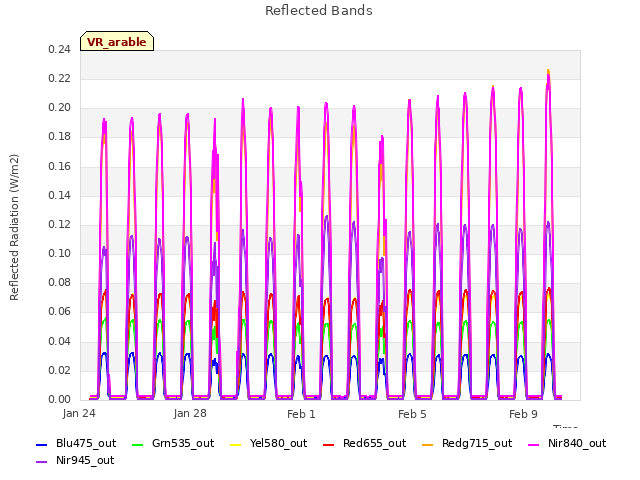Click the Feb 5 x-axis tick label
The height and width of the screenshot is (480, 640).
point(412,414)
